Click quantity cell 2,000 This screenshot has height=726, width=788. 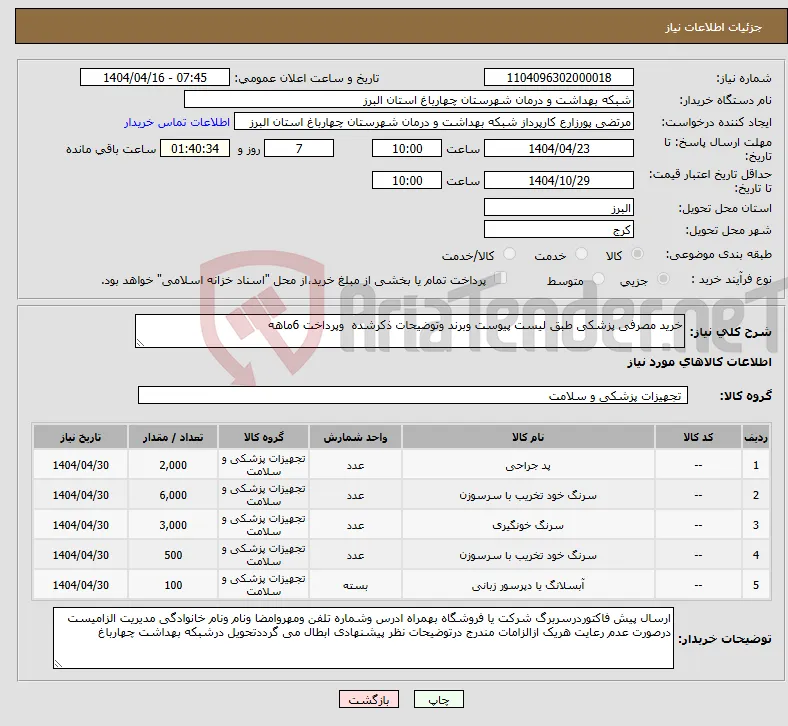click(x=173, y=465)
